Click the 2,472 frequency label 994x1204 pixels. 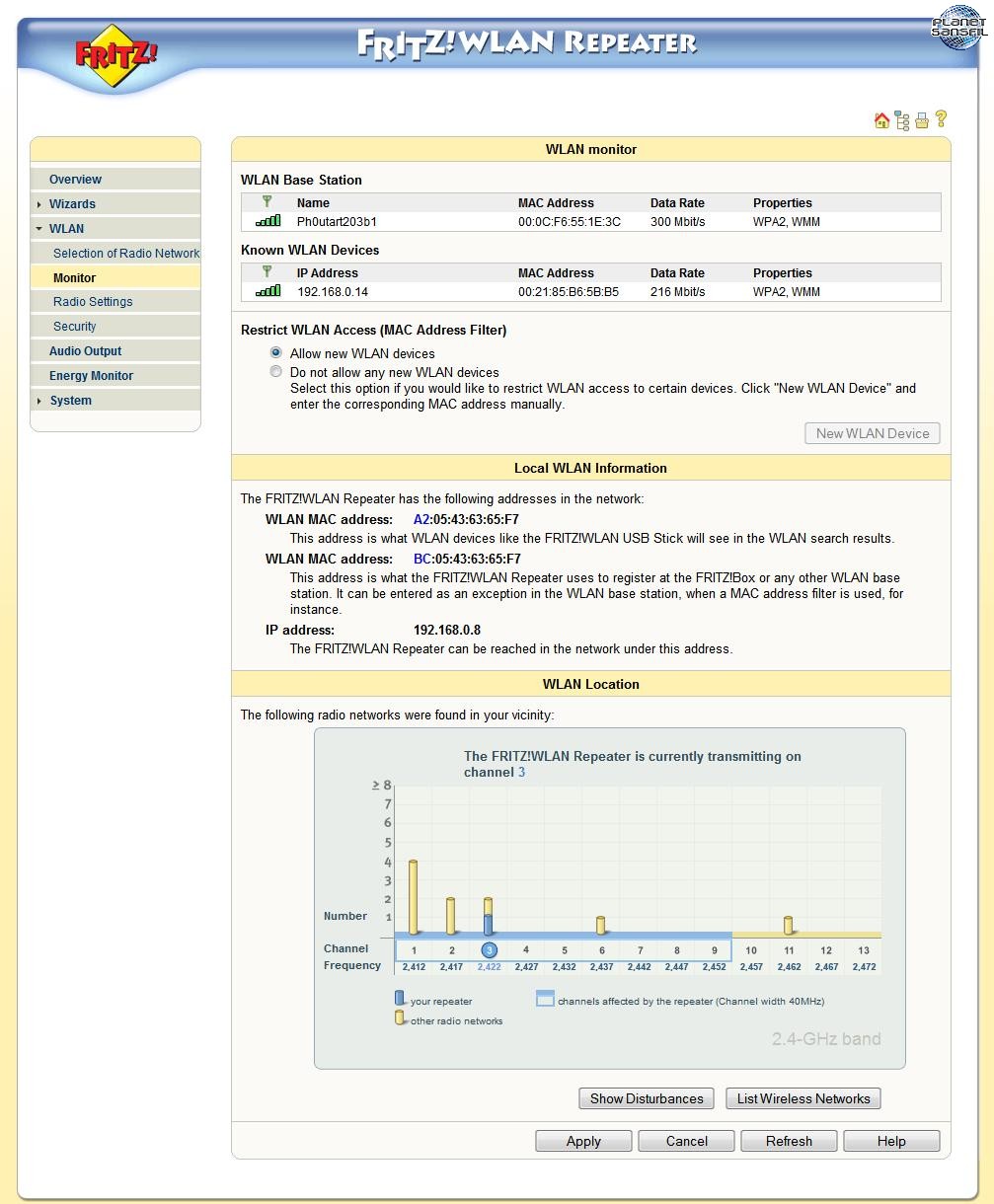[x=864, y=967]
